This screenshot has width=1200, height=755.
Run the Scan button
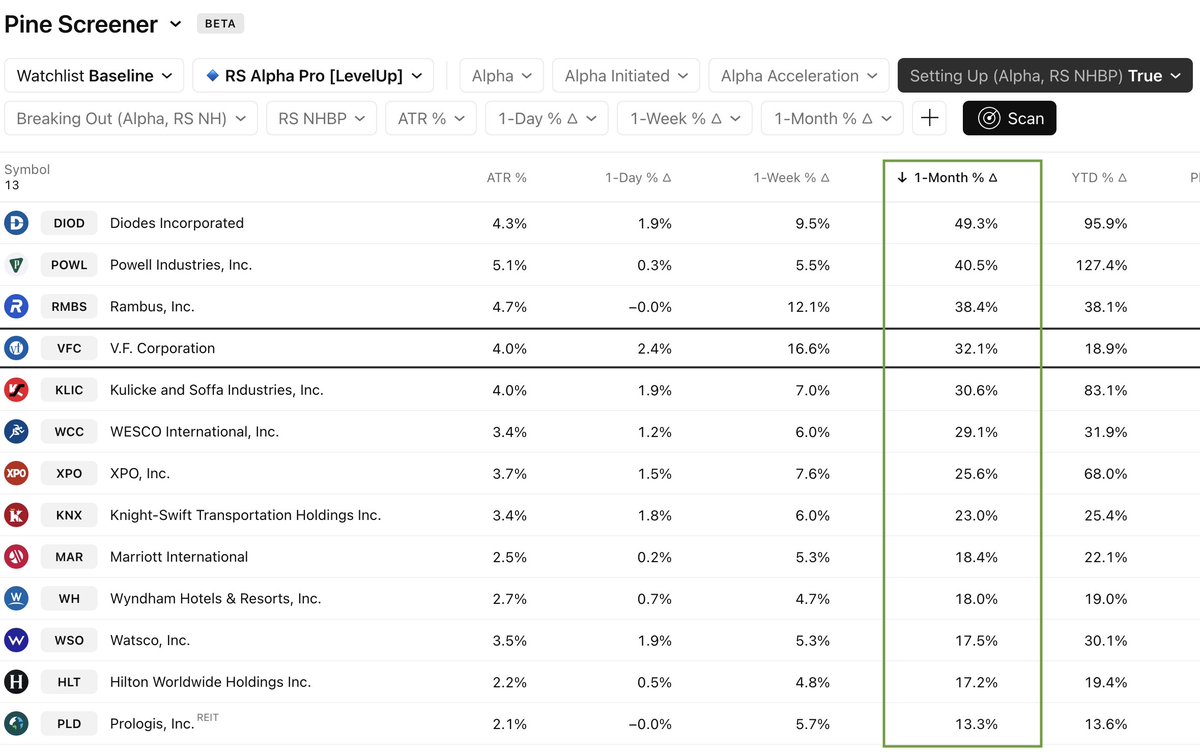1009,118
